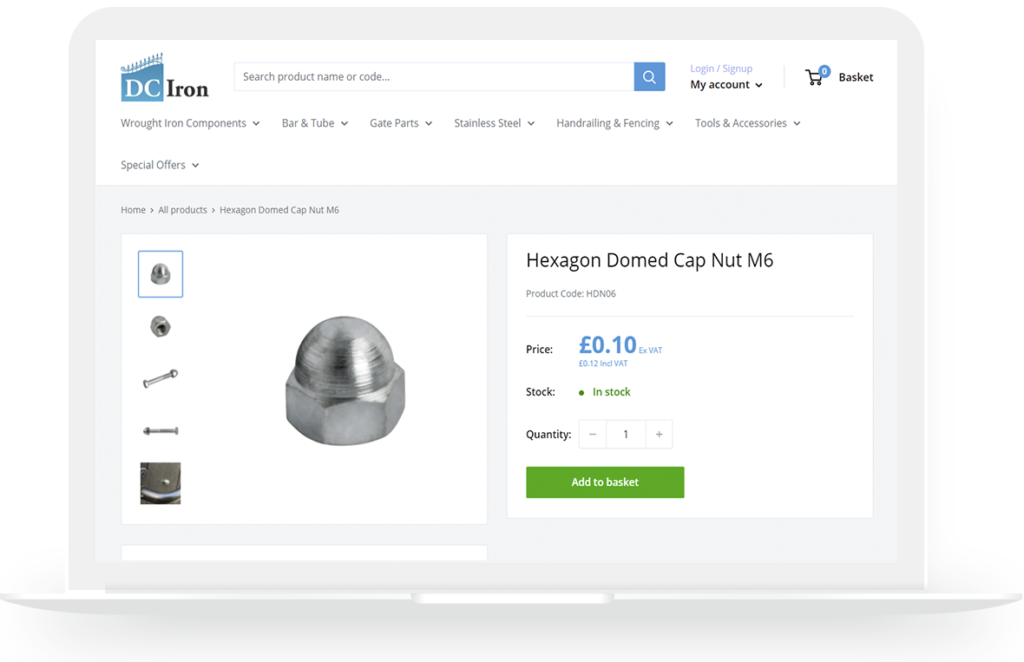Click the magnifying glass search button
1024x662 pixels.
(649, 77)
